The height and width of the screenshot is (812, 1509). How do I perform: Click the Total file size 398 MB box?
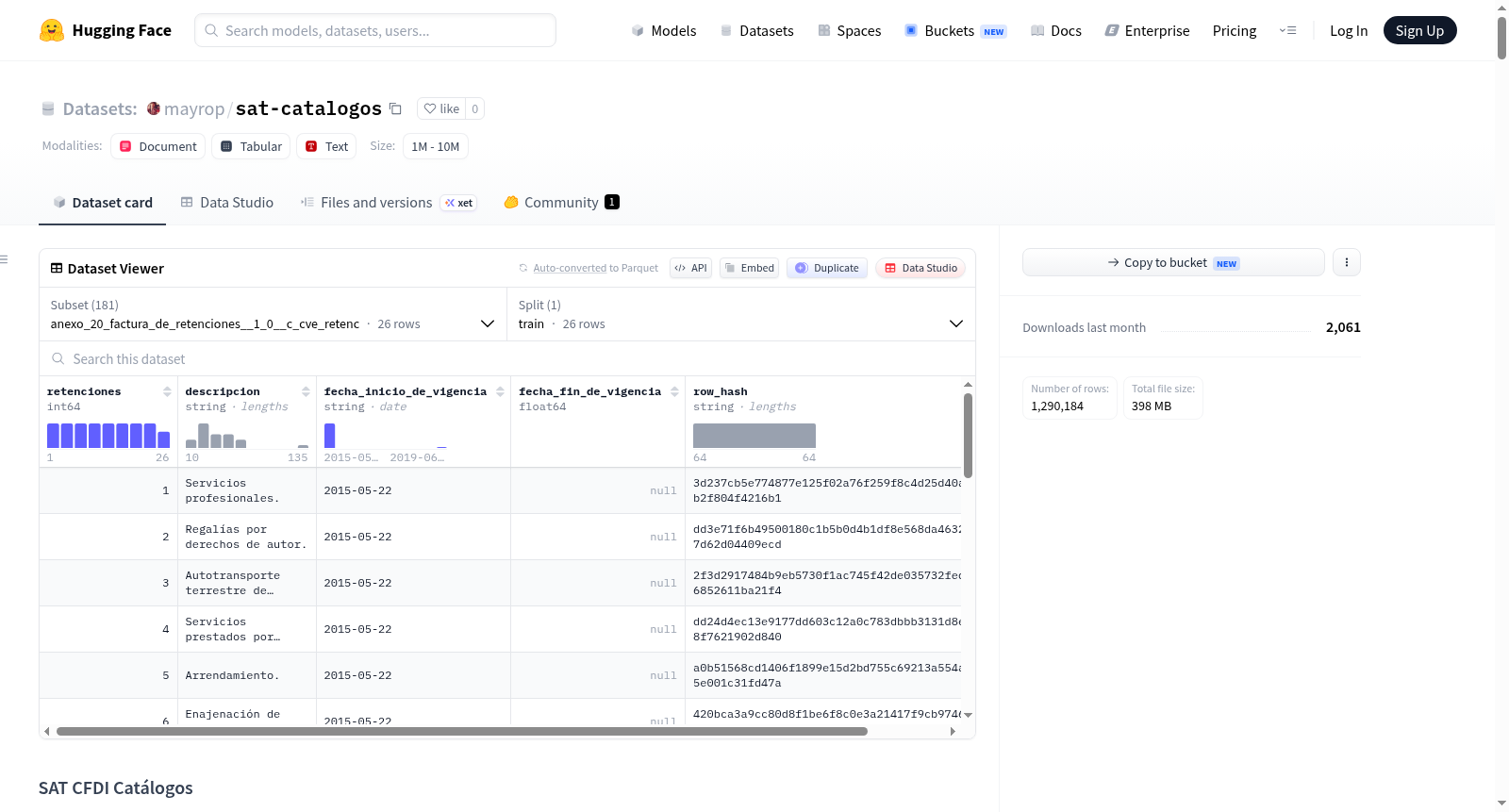pos(1163,398)
